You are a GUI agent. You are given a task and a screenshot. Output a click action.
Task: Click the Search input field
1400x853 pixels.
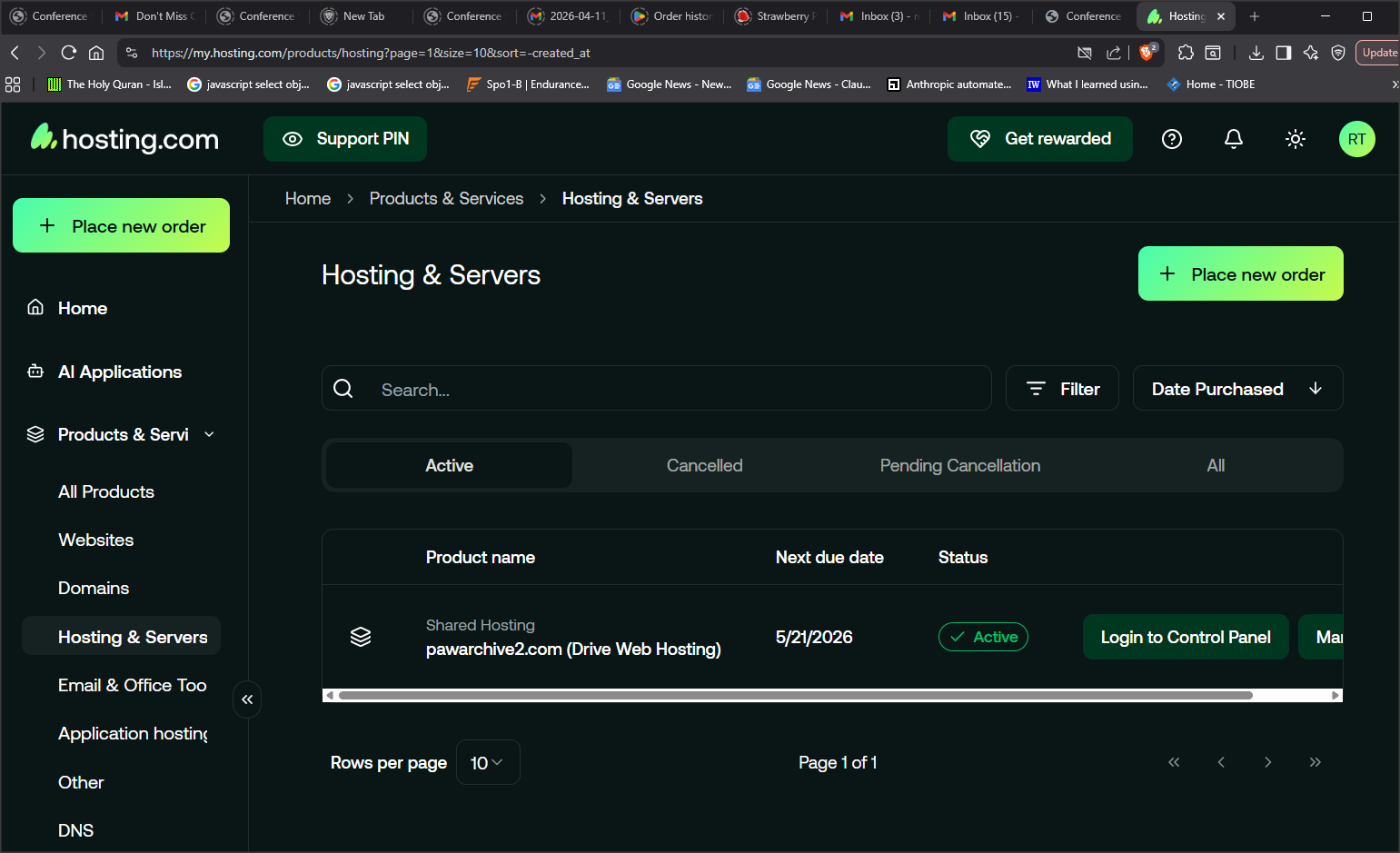[x=672, y=389]
